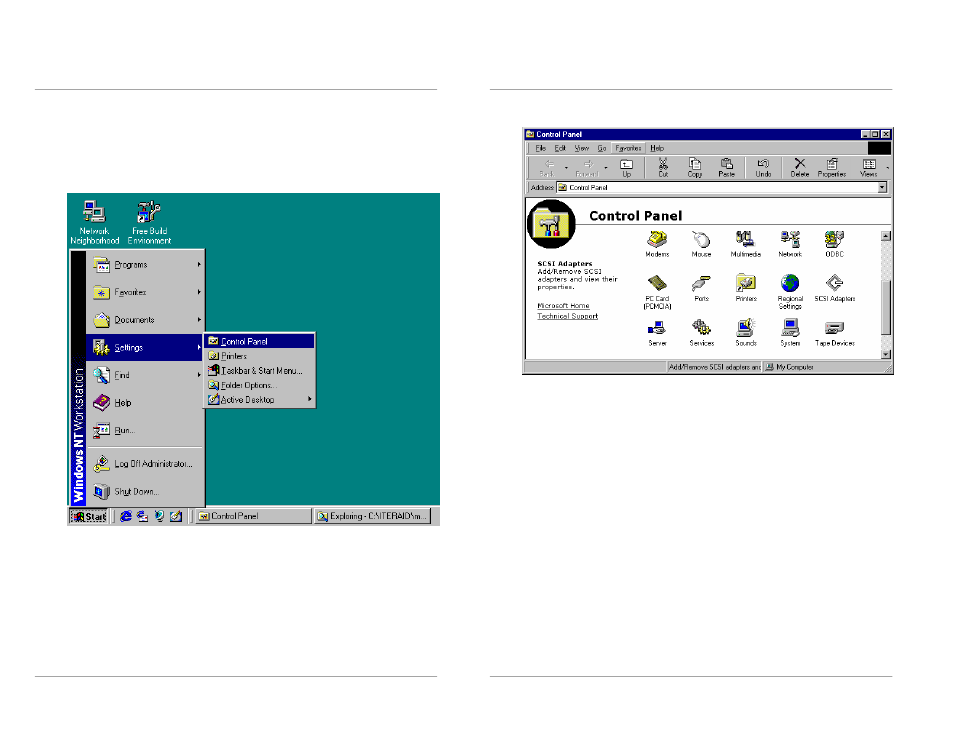This screenshot has width=954, height=737.
Task: Open the Back button history dropdown arrow
Action: click(566, 168)
